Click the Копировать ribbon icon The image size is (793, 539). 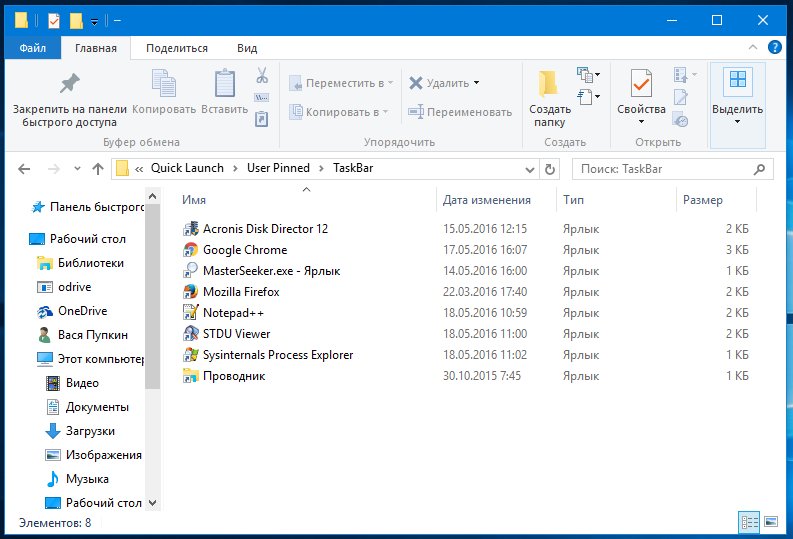(164, 83)
